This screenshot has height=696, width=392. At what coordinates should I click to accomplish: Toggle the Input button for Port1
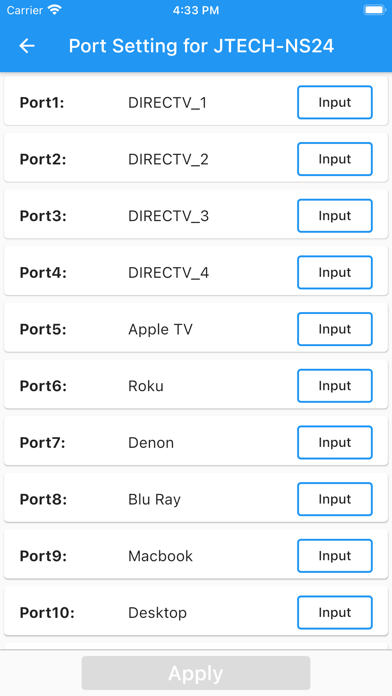335,103
